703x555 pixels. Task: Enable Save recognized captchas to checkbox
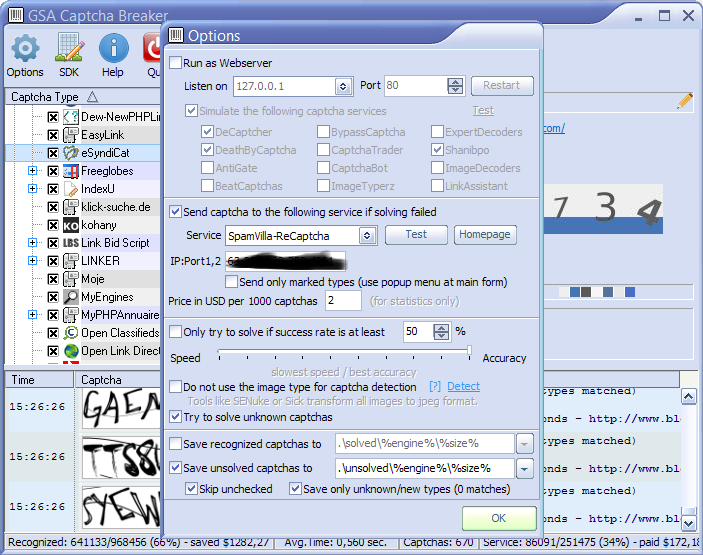pos(176,444)
